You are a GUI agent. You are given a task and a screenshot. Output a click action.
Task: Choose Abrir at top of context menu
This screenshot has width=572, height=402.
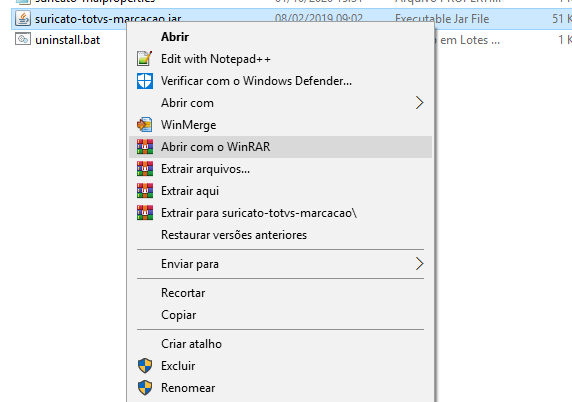click(175, 37)
